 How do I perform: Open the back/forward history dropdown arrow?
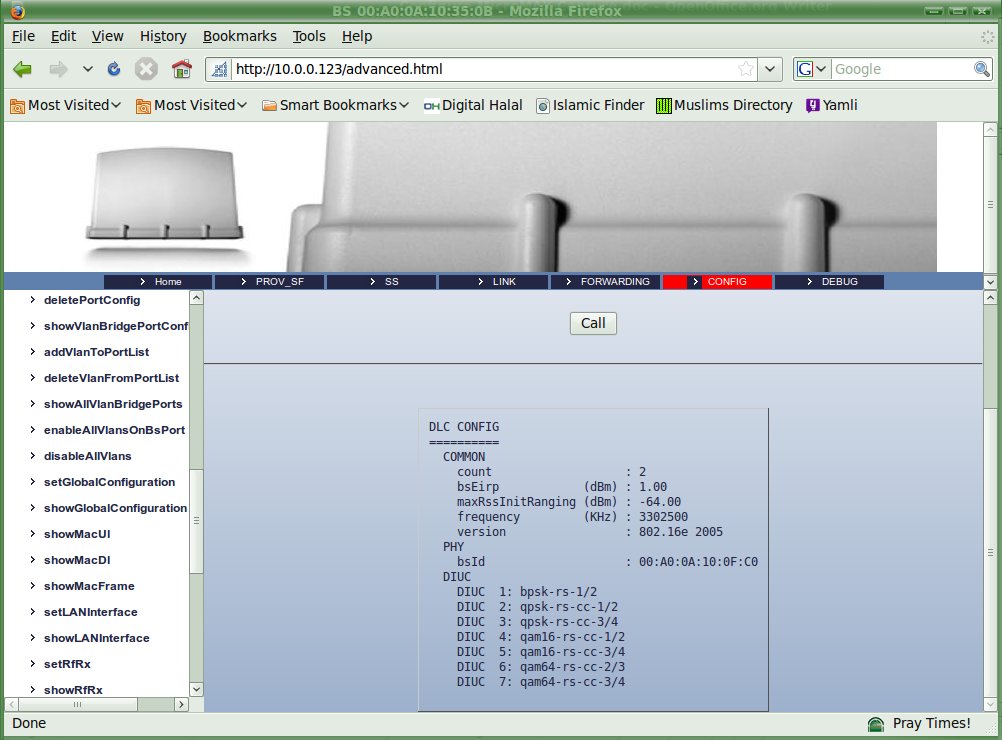(x=88, y=69)
